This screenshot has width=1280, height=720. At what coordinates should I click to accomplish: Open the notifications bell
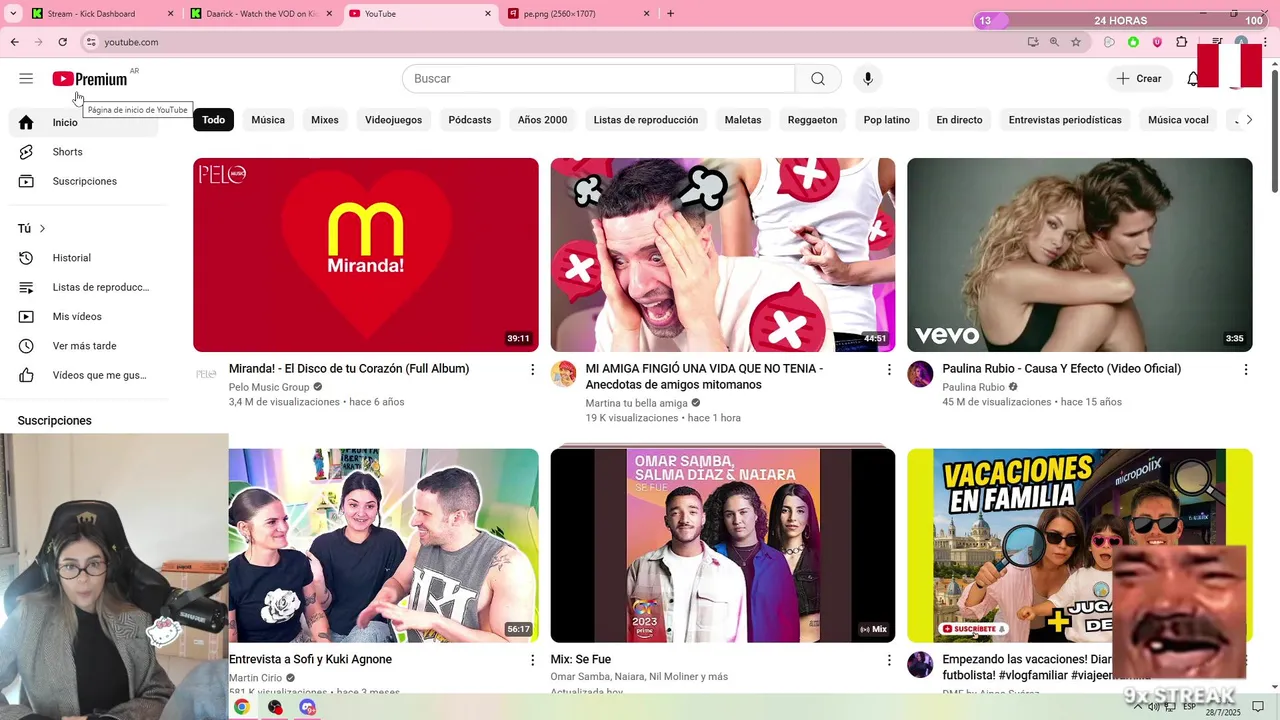coord(1192,79)
